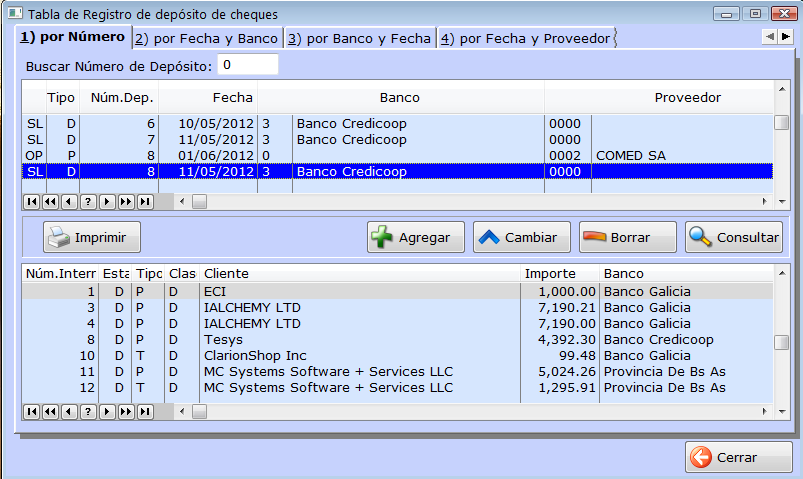803x479 pixels.
Task: Select the COMED SA provider row
Action: (x=397, y=155)
